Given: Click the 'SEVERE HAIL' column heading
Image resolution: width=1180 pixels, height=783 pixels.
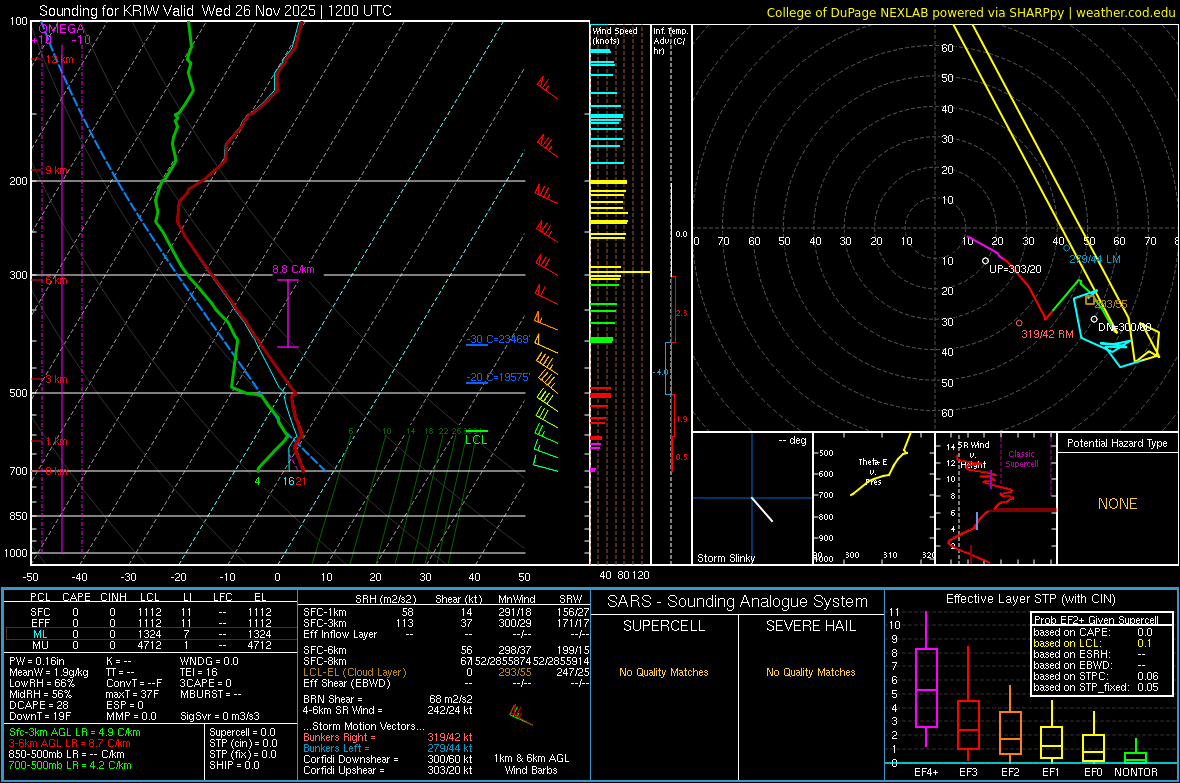Looking at the screenshot, I should coord(810,626).
